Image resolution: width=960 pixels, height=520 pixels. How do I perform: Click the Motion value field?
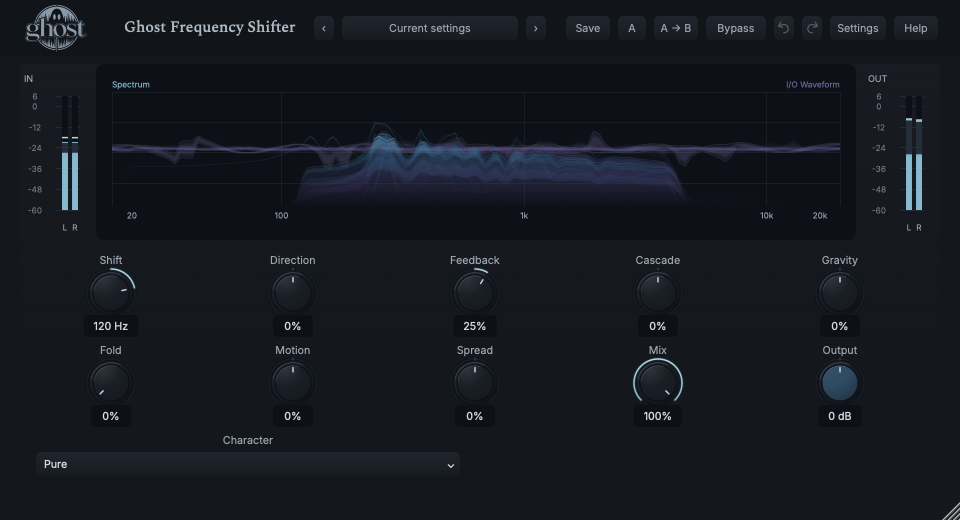293,416
